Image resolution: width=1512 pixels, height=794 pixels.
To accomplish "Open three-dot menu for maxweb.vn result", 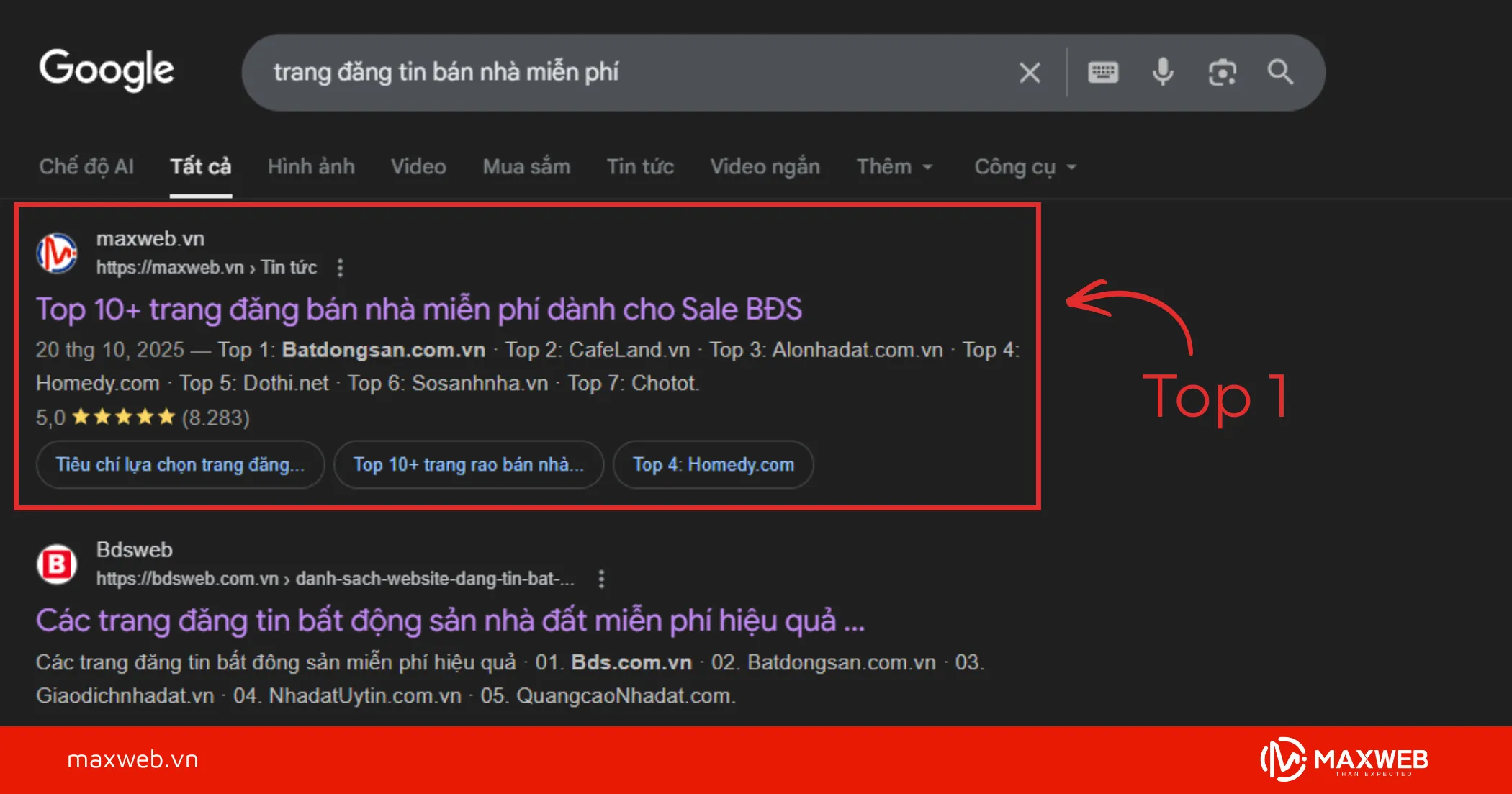I will coord(341,268).
